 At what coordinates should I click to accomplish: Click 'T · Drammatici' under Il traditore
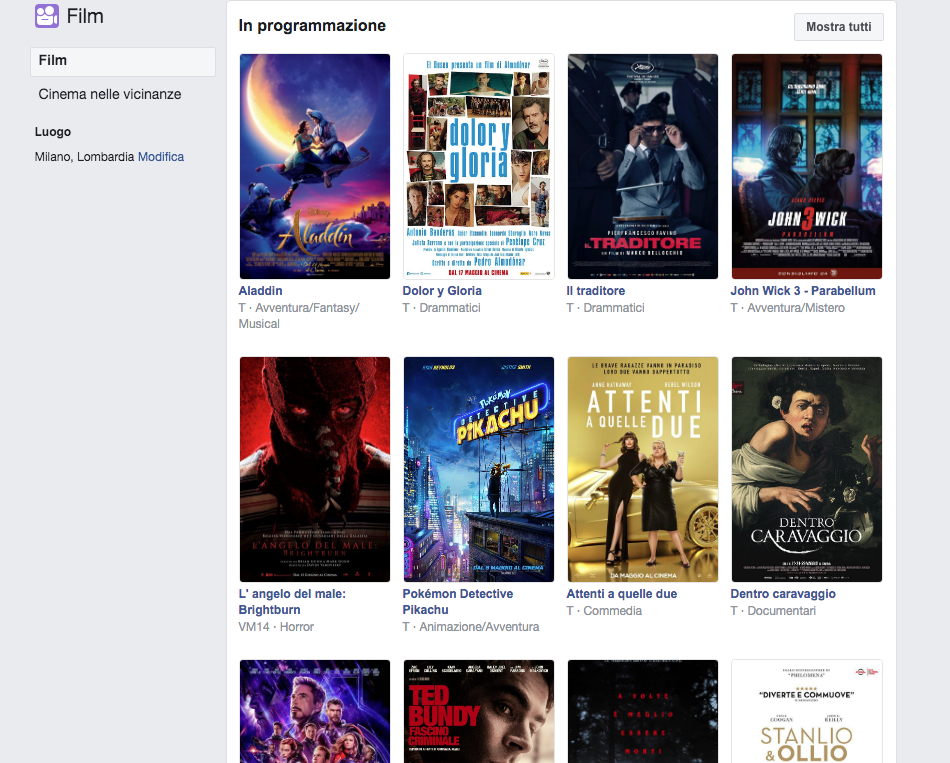(605, 308)
